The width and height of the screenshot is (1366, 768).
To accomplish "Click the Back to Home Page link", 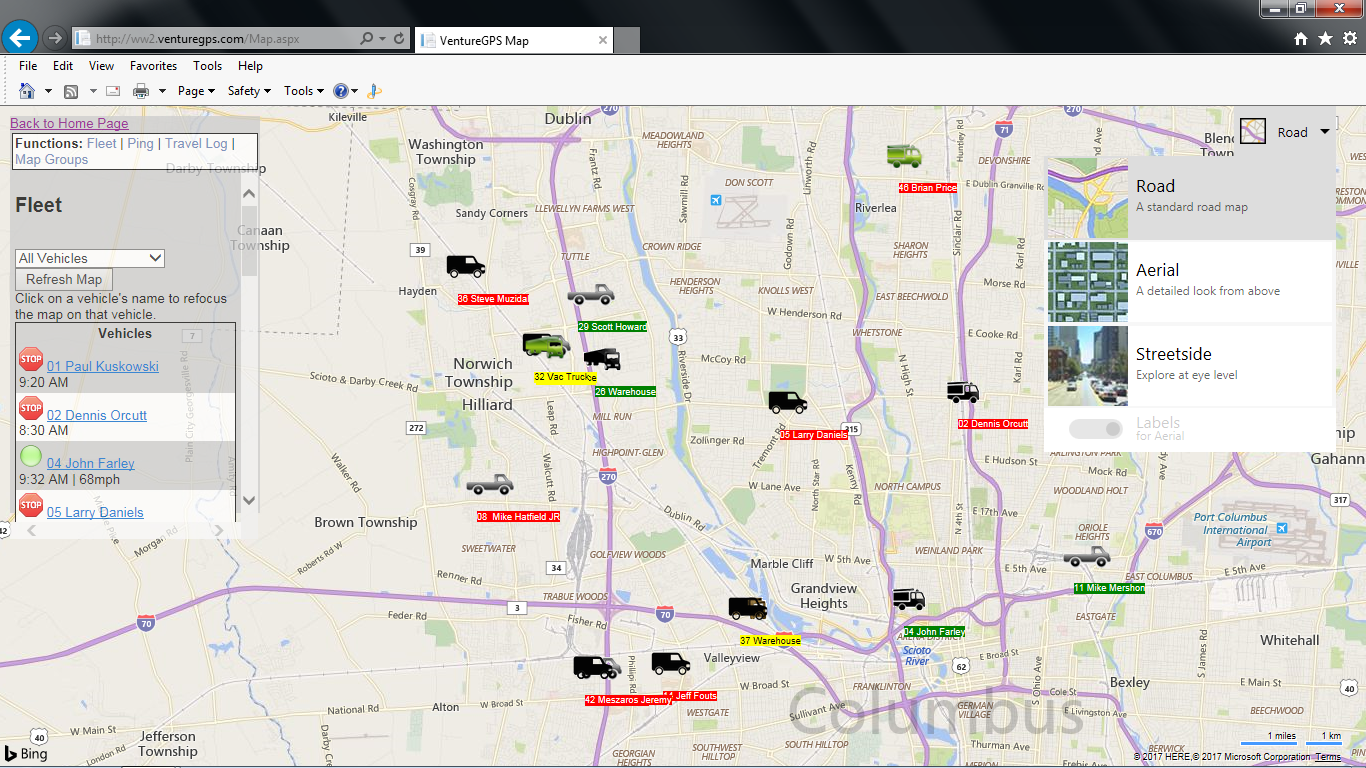I will pos(69,123).
